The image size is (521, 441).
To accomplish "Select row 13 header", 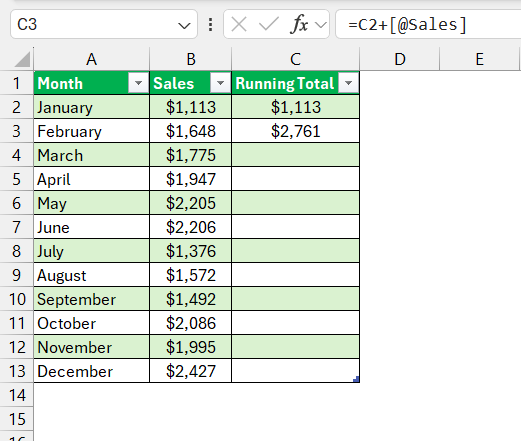I will [x=17, y=371].
